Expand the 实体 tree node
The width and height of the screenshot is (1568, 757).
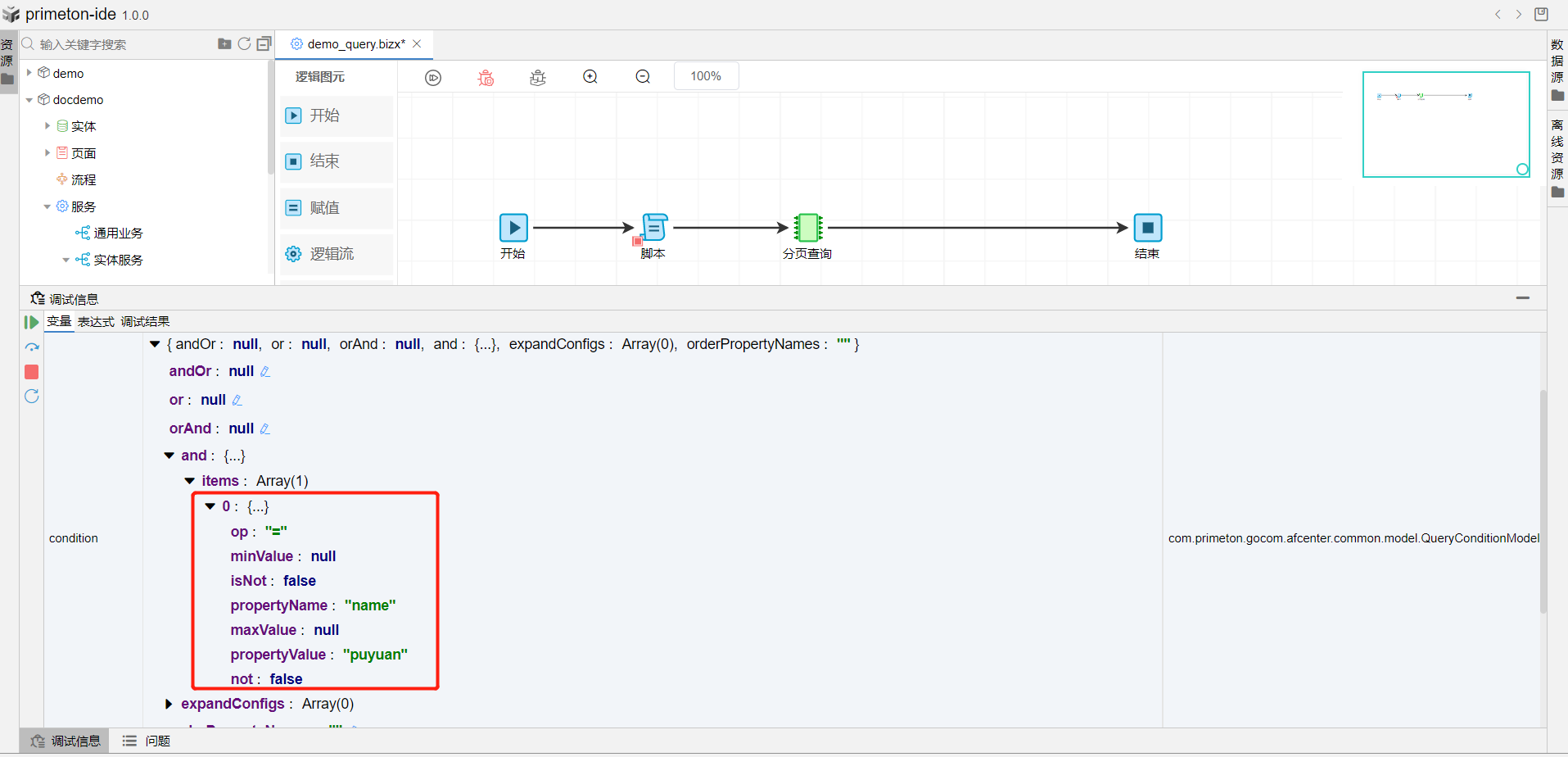tap(47, 126)
